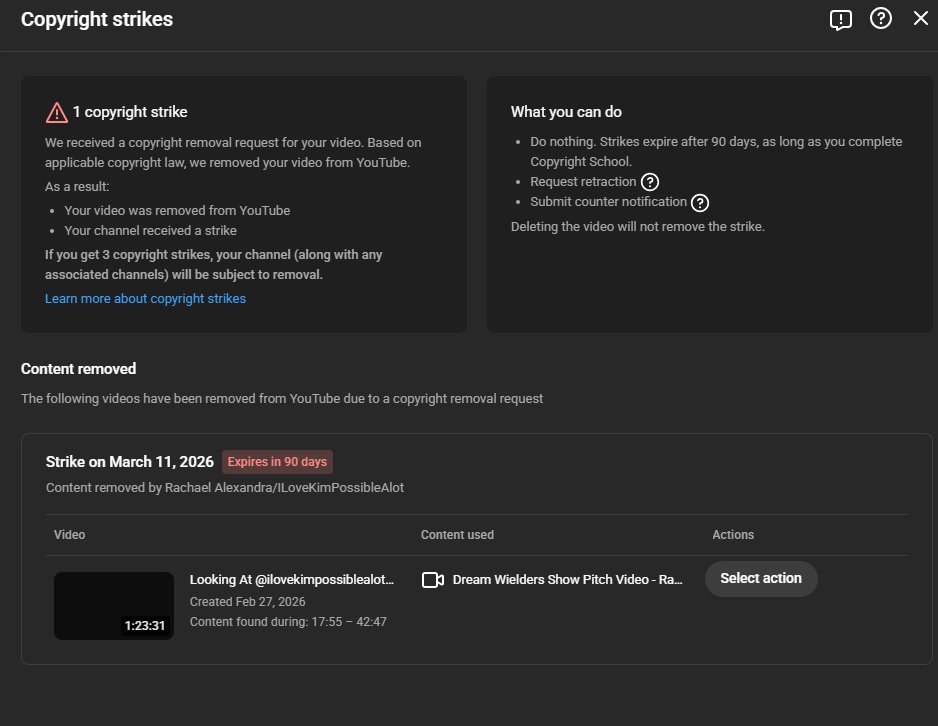
Task: Click video title 'Looking At @ilovekimpossiblealot…'
Action: [292, 579]
